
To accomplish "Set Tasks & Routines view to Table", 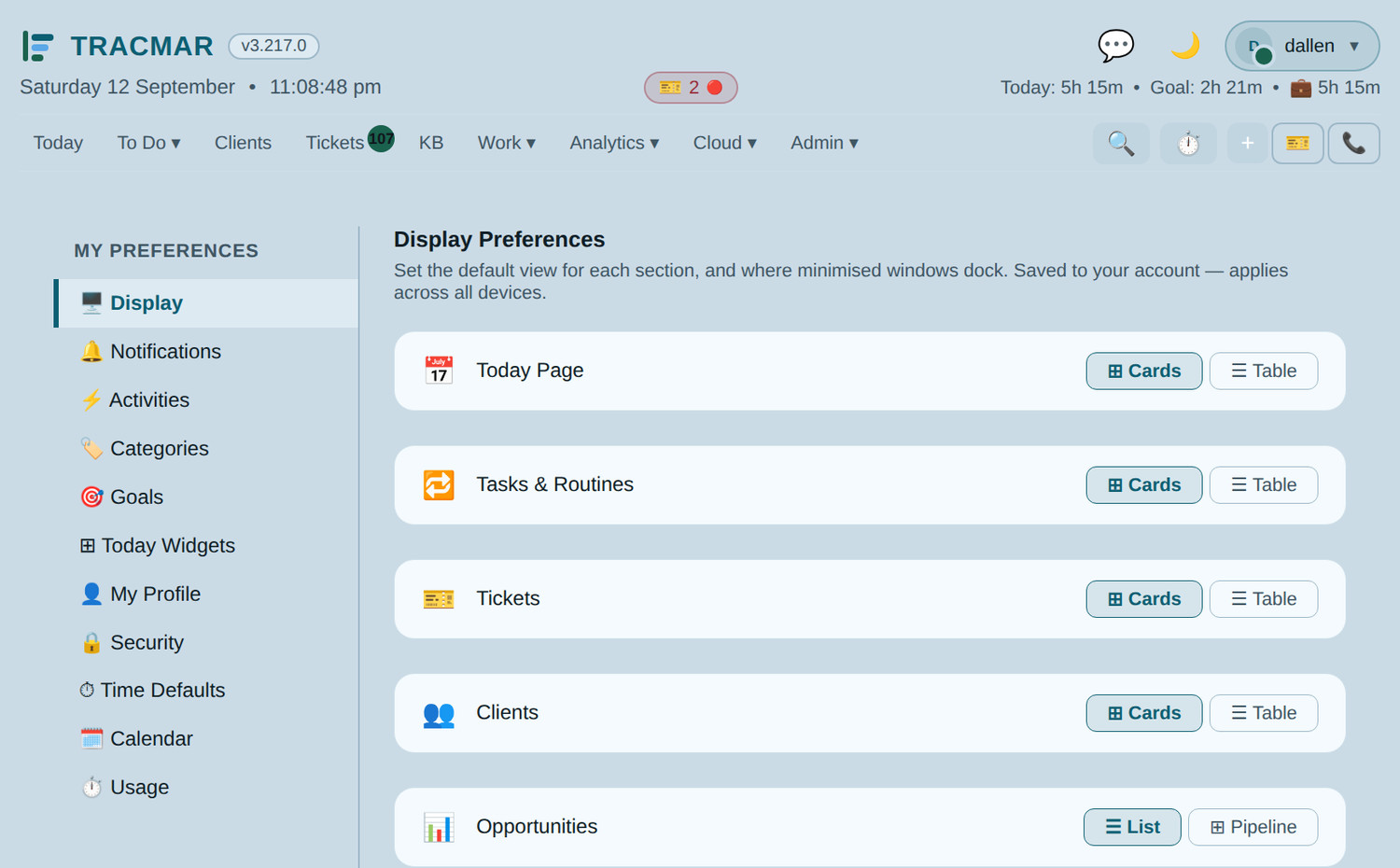I will 1264,485.
